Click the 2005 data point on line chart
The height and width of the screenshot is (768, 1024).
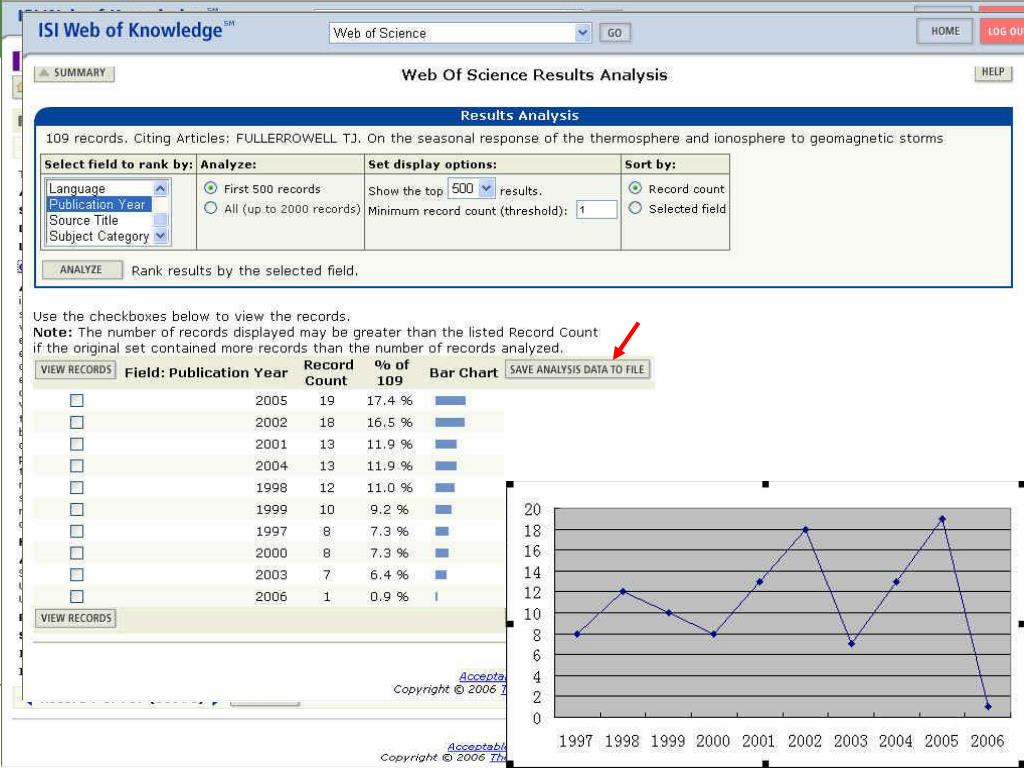tap(942, 519)
